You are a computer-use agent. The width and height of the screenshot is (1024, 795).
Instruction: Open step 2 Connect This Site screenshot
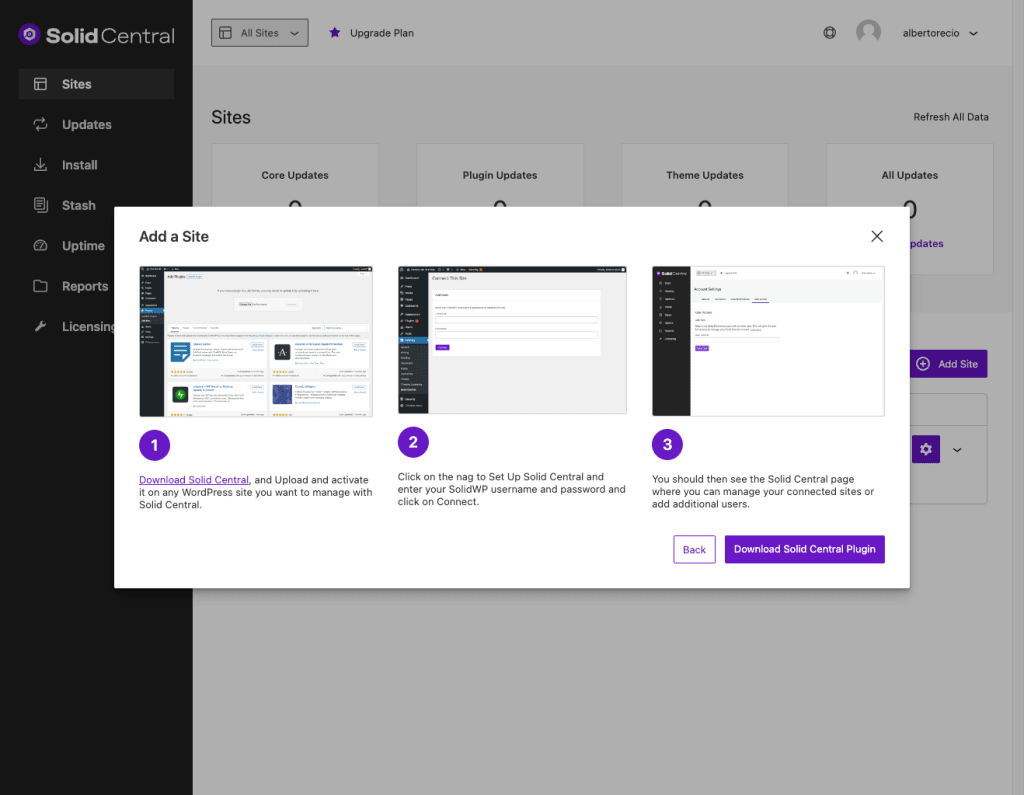tap(512, 340)
